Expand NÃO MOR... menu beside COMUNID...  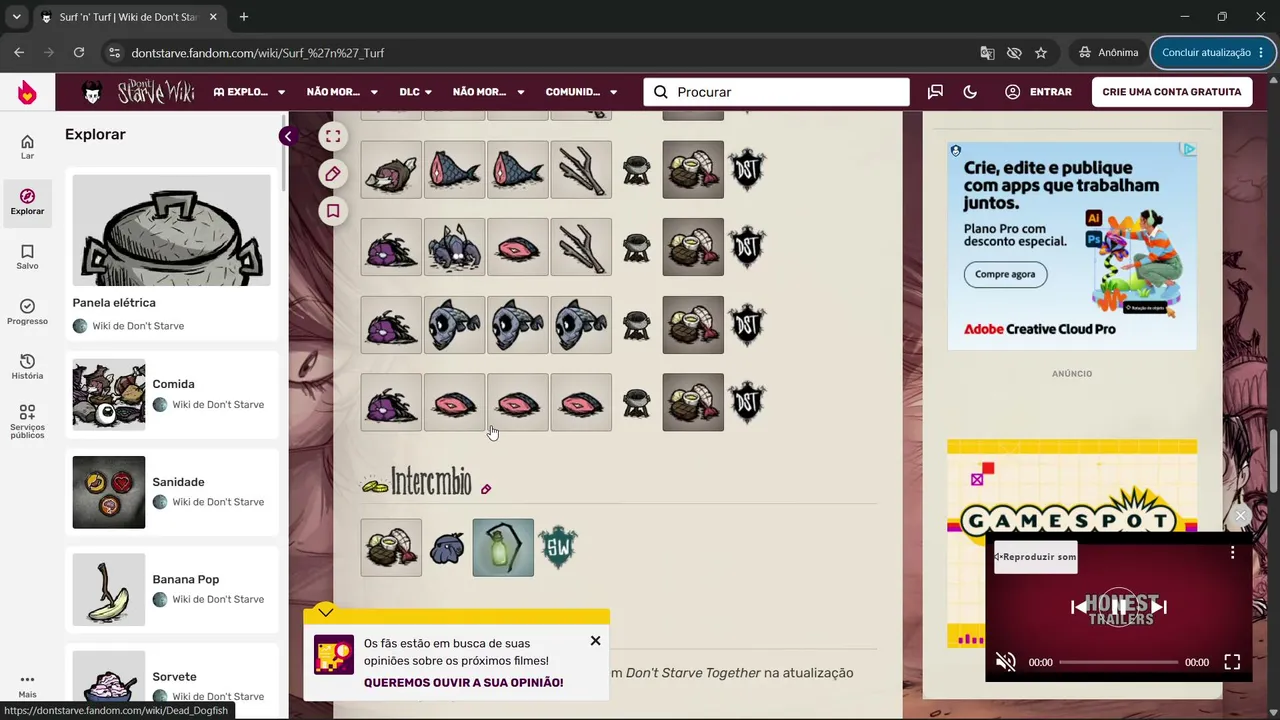(489, 92)
